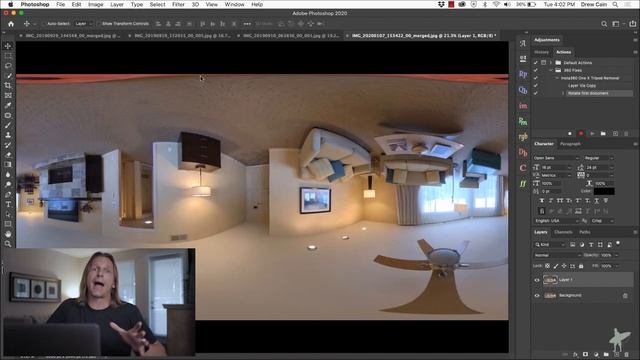Open the Normal blend mode dropdown
The width and height of the screenshot is (640, 360).
click(557, 255)
